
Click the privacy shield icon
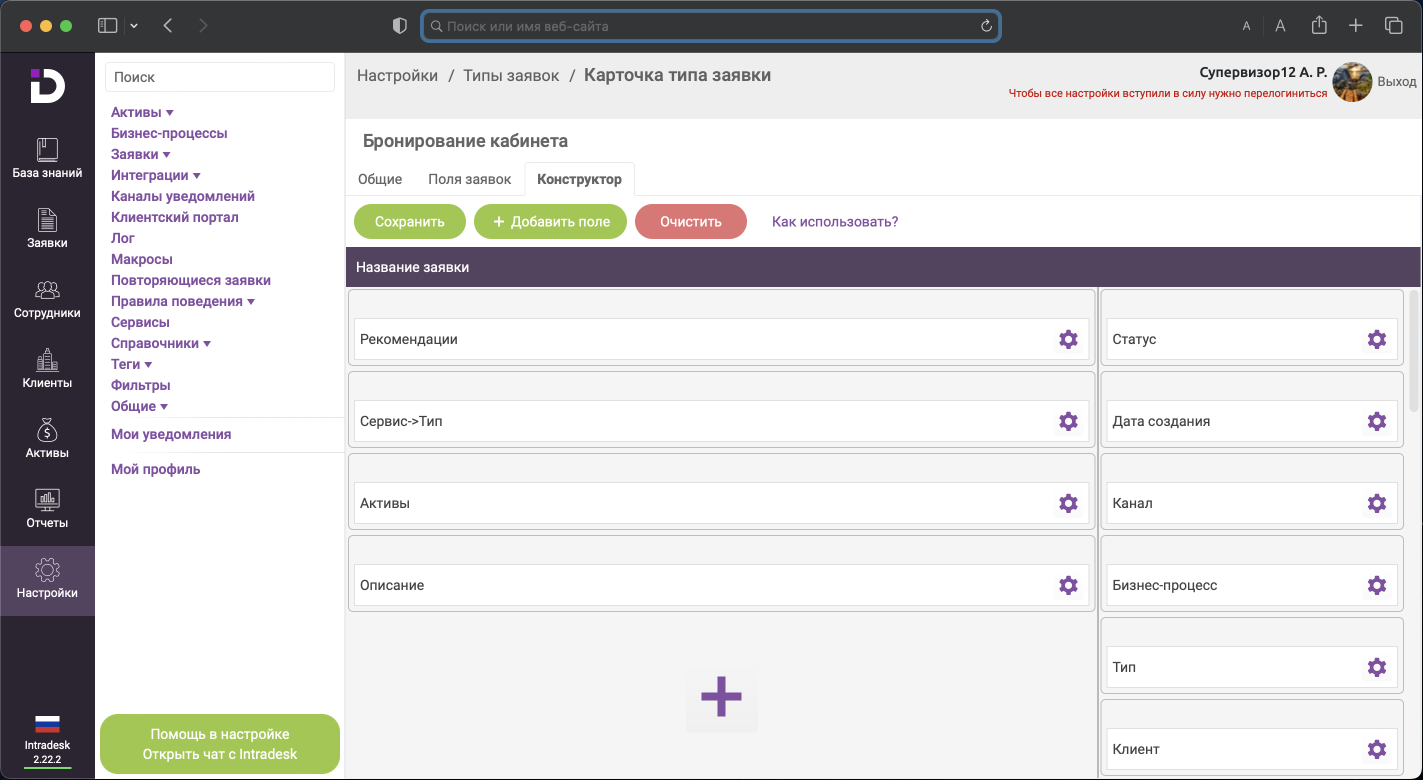pyautogui.click(x=400, y=26)
